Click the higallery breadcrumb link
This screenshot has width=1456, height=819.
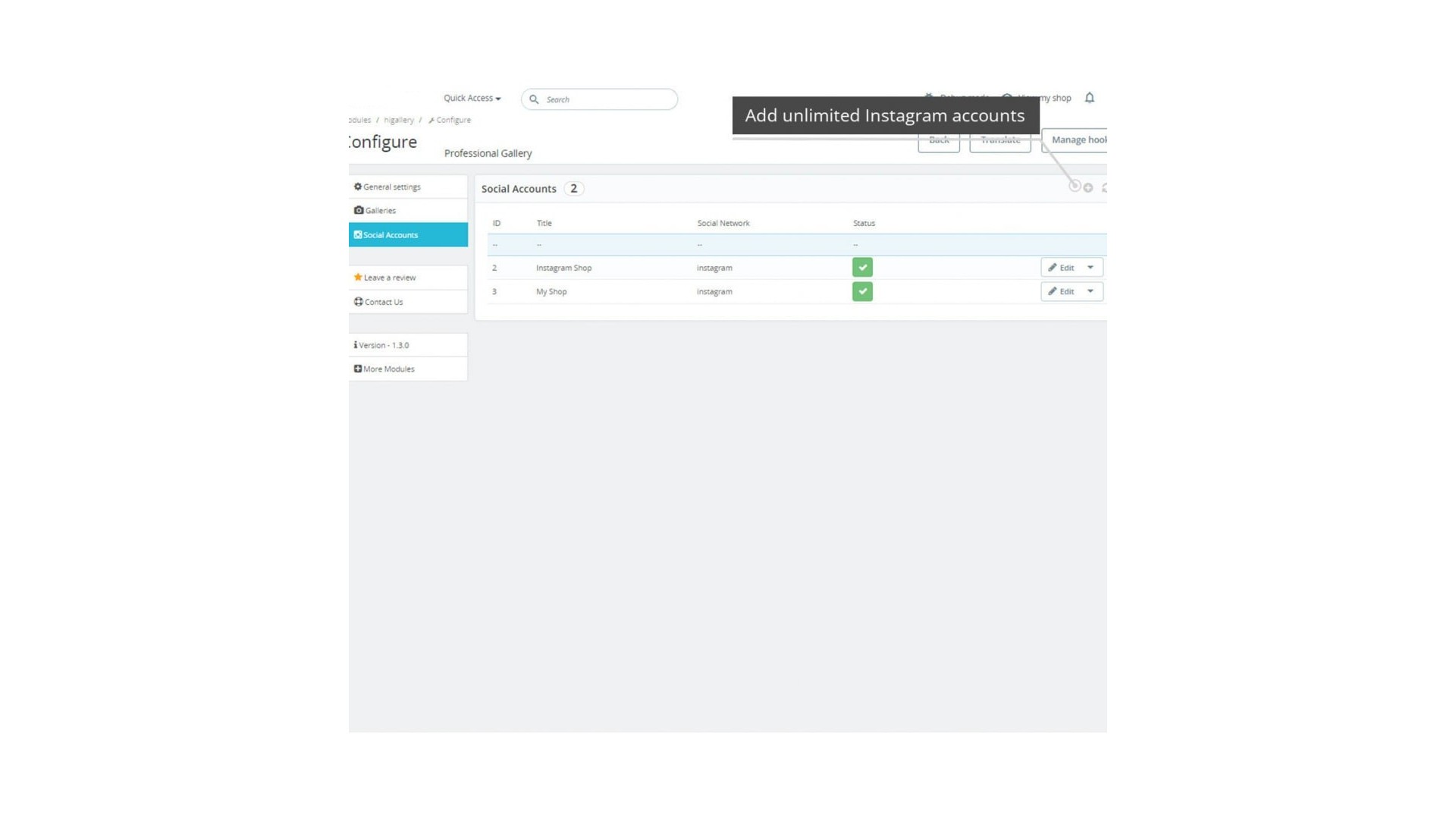coord(399,120)
